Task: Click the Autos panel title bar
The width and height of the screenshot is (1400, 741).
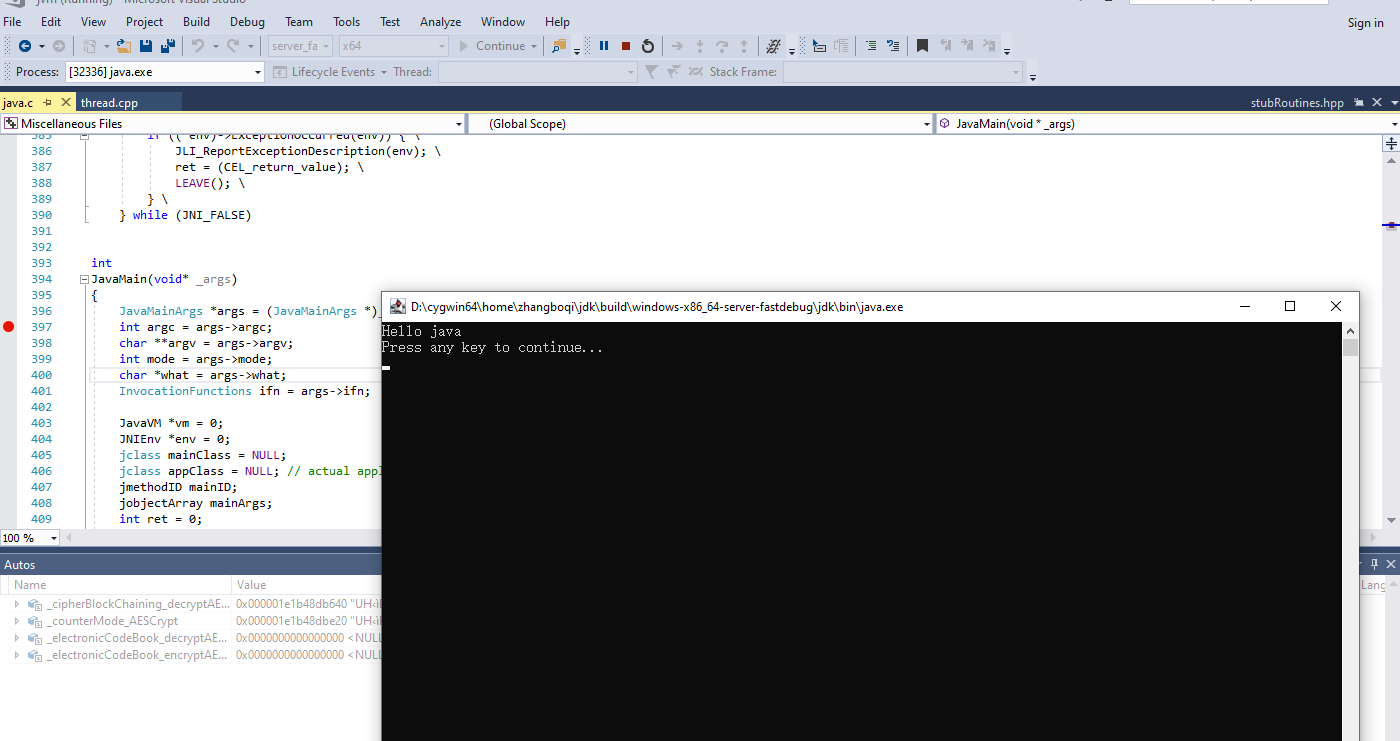Action: click(190, 565)
